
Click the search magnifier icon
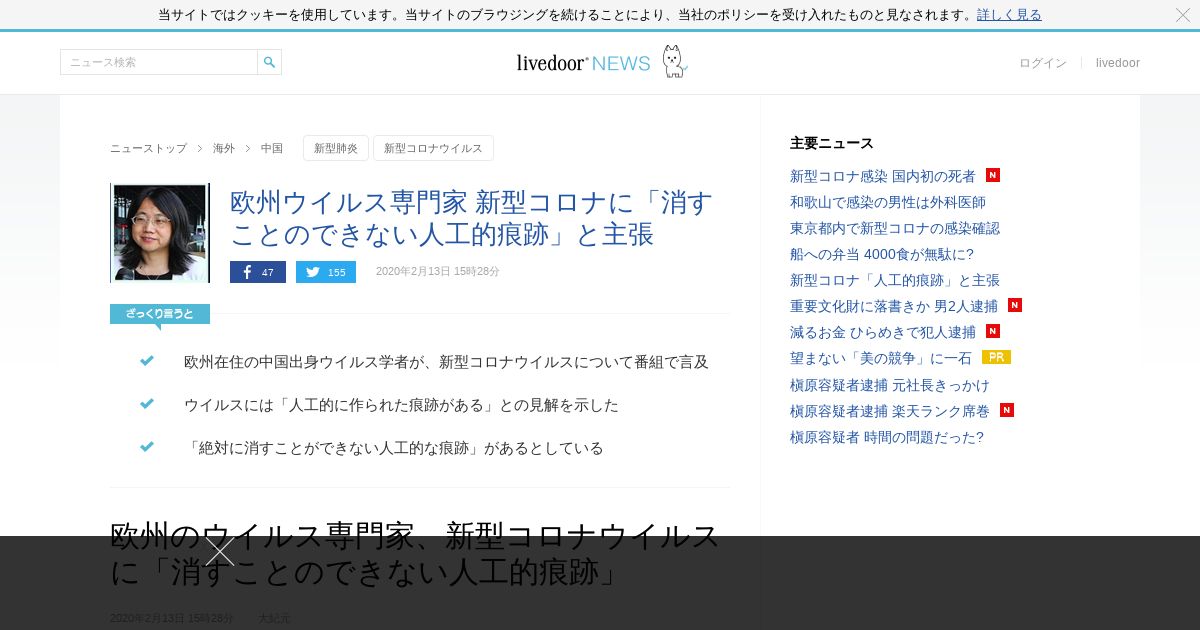[269, 62]
